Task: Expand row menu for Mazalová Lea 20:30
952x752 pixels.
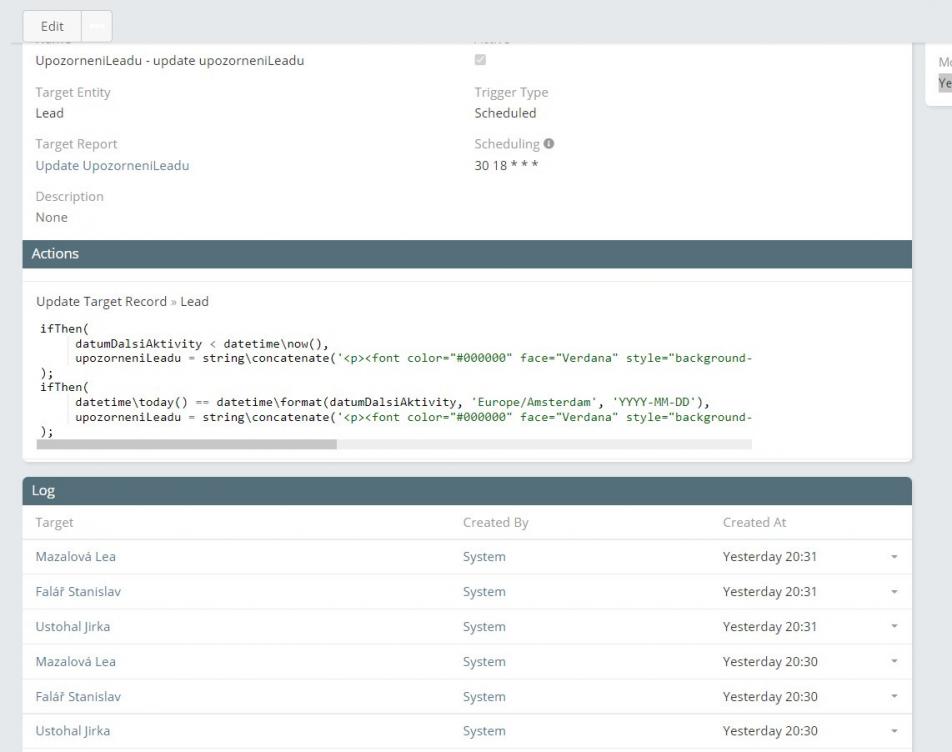Action: [894, 662]
